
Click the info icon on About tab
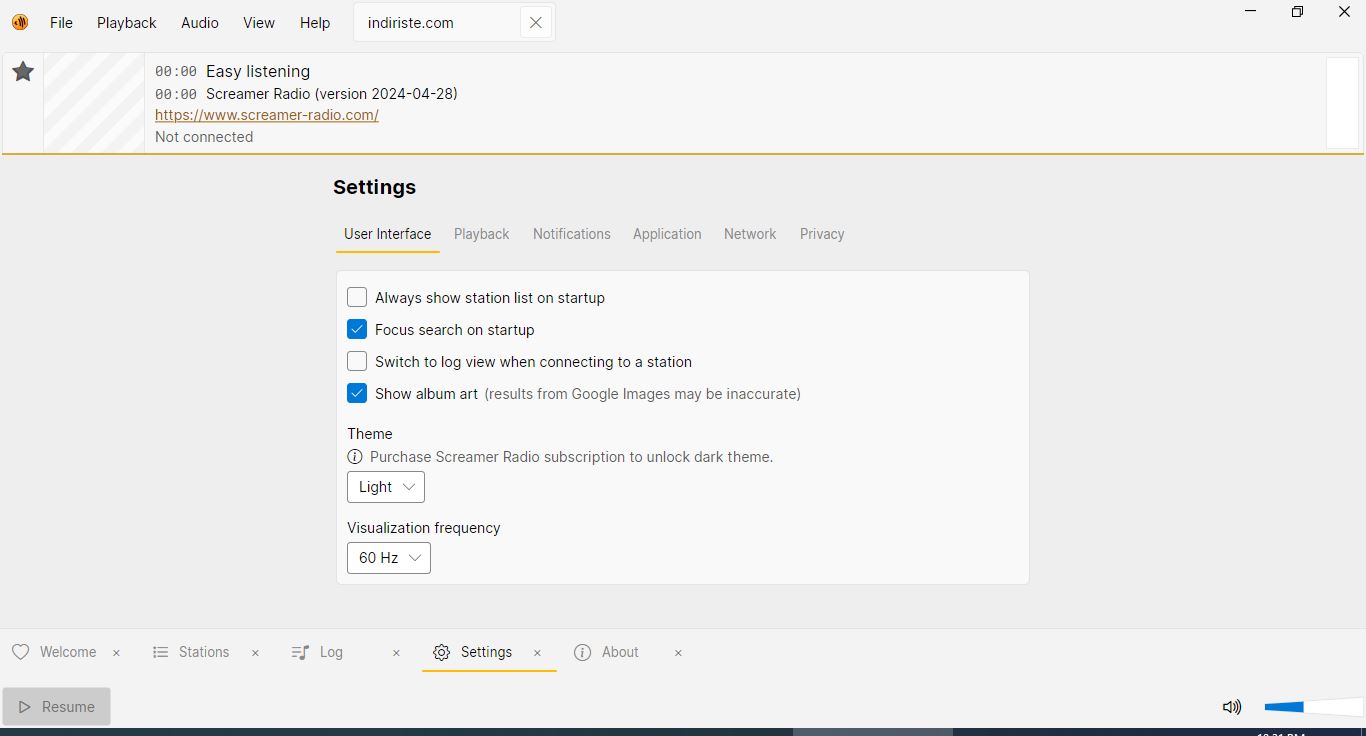pyautogui.click(x=582, y=652)
